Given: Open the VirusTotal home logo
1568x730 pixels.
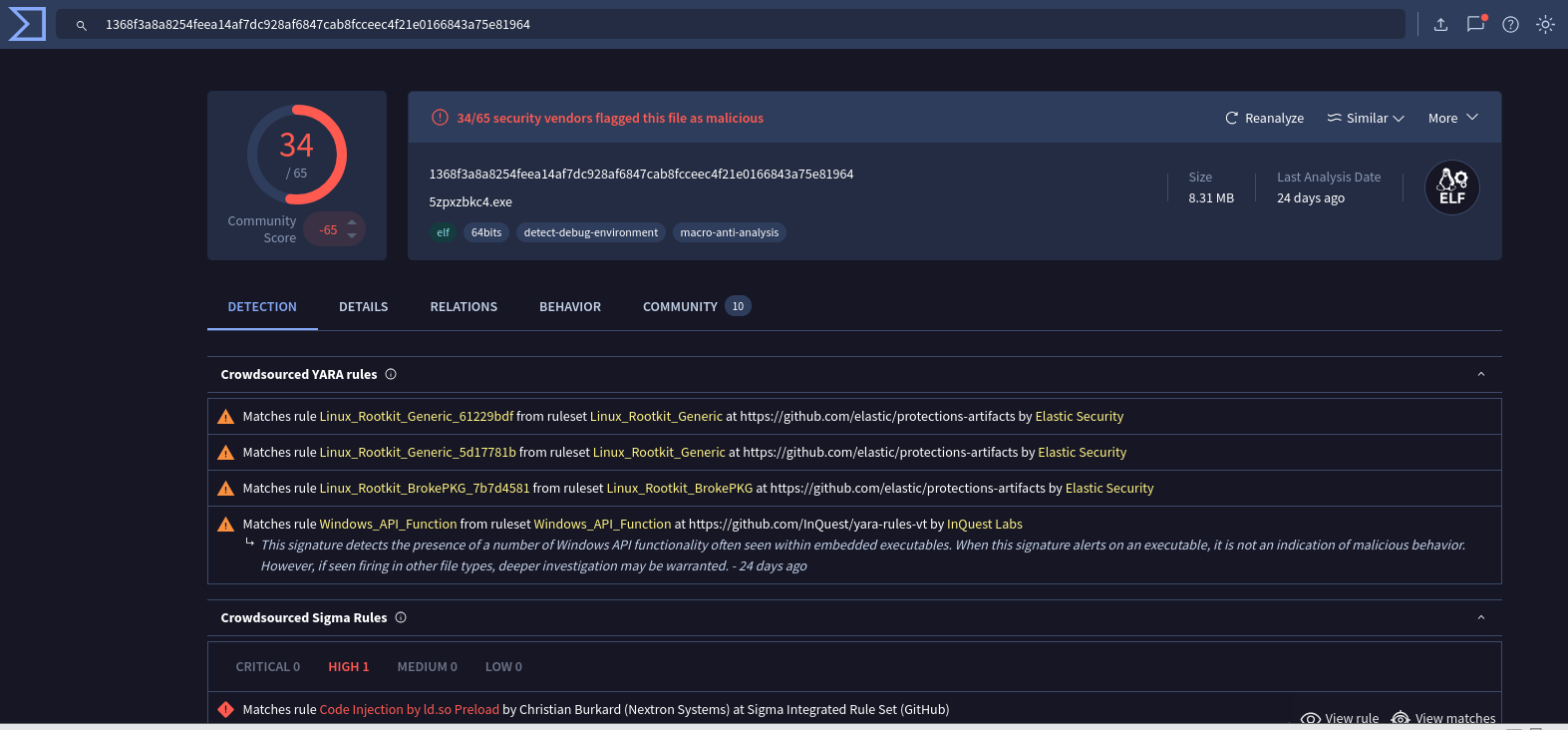Looking at the screenshot, I should tap(27, 24).
